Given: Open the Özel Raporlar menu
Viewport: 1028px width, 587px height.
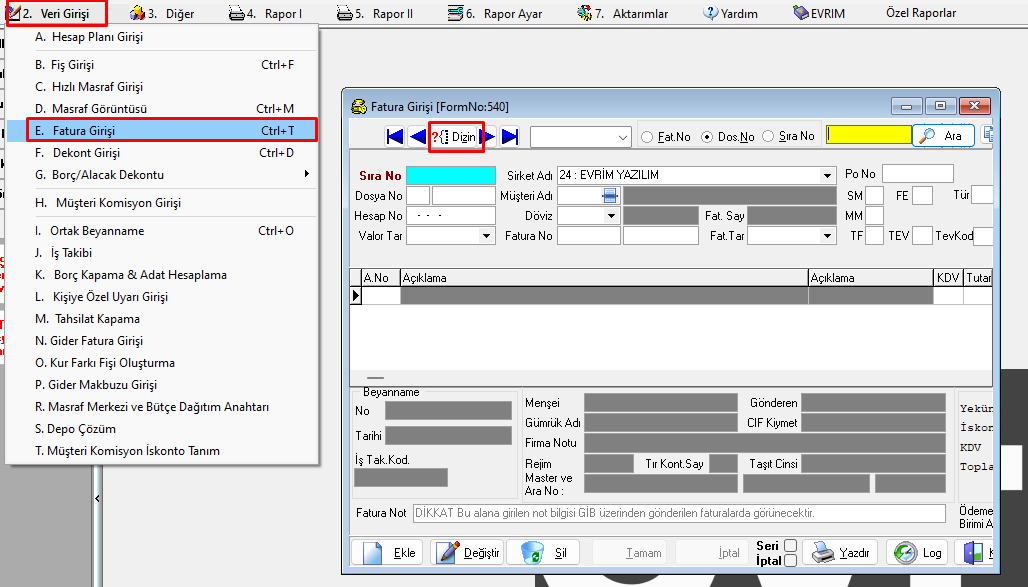Looking at the screenshot, I should point(920,12).
